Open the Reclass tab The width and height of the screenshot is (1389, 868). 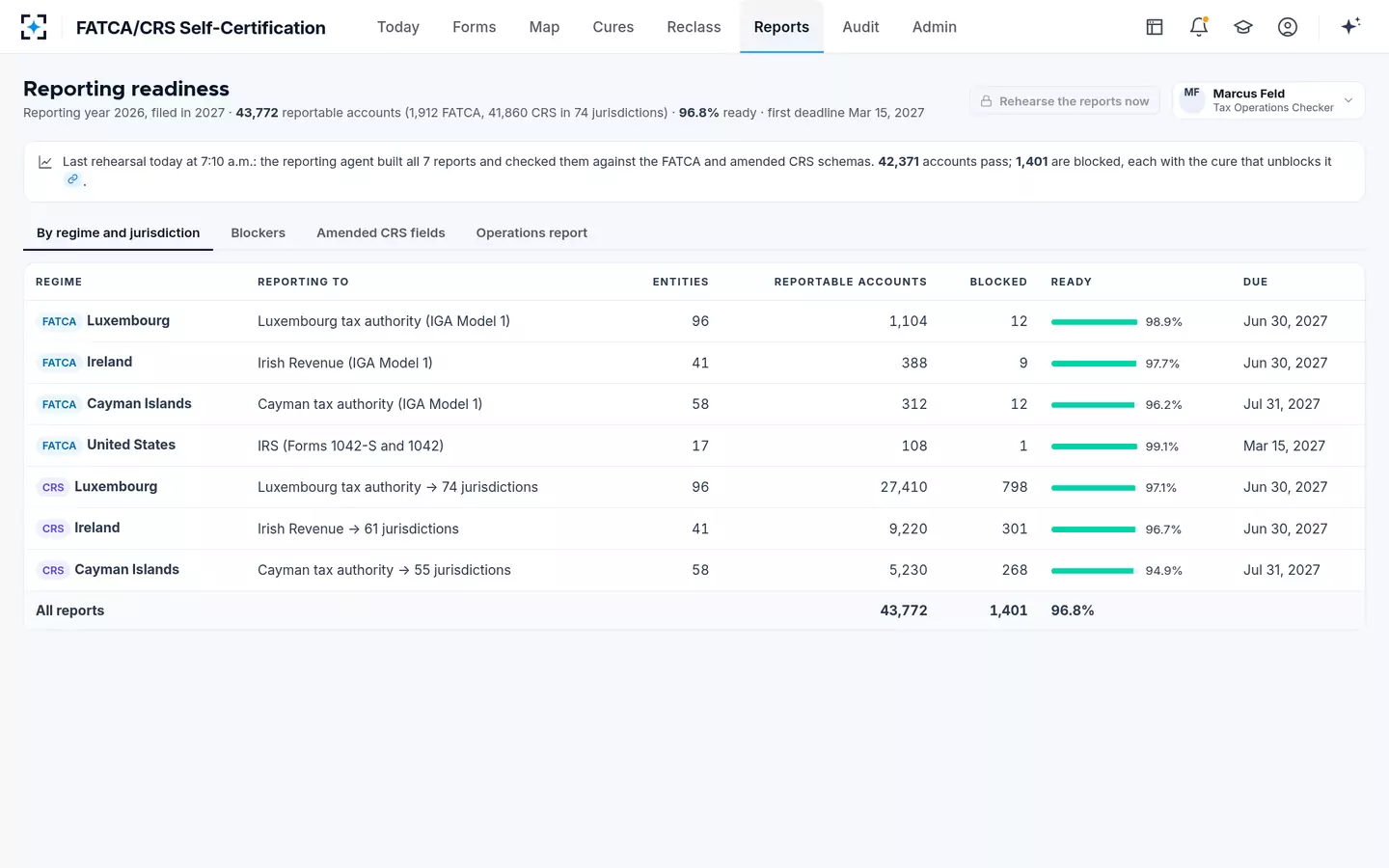(x=694, y=27)
